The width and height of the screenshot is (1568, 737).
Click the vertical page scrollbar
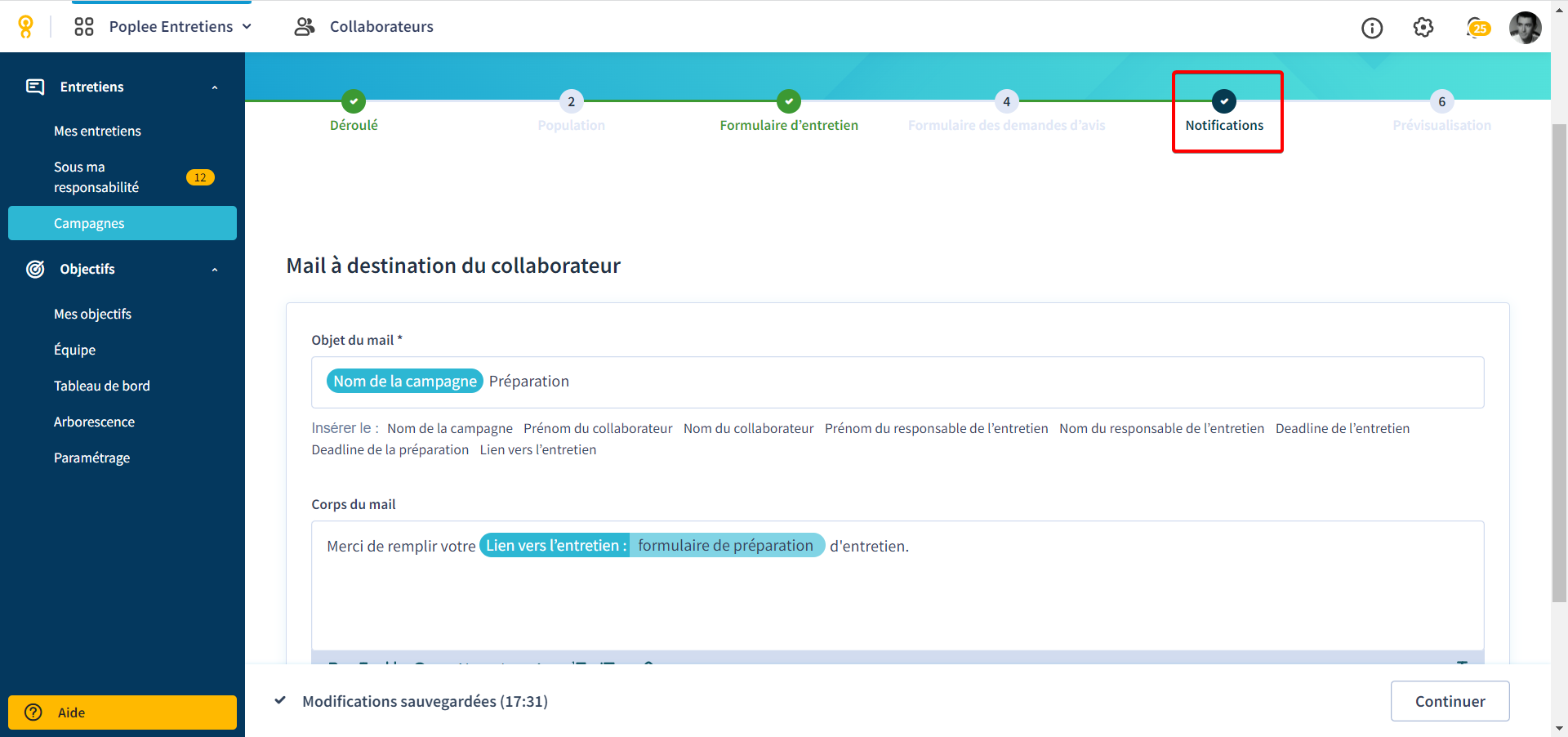click(1559, 364)
